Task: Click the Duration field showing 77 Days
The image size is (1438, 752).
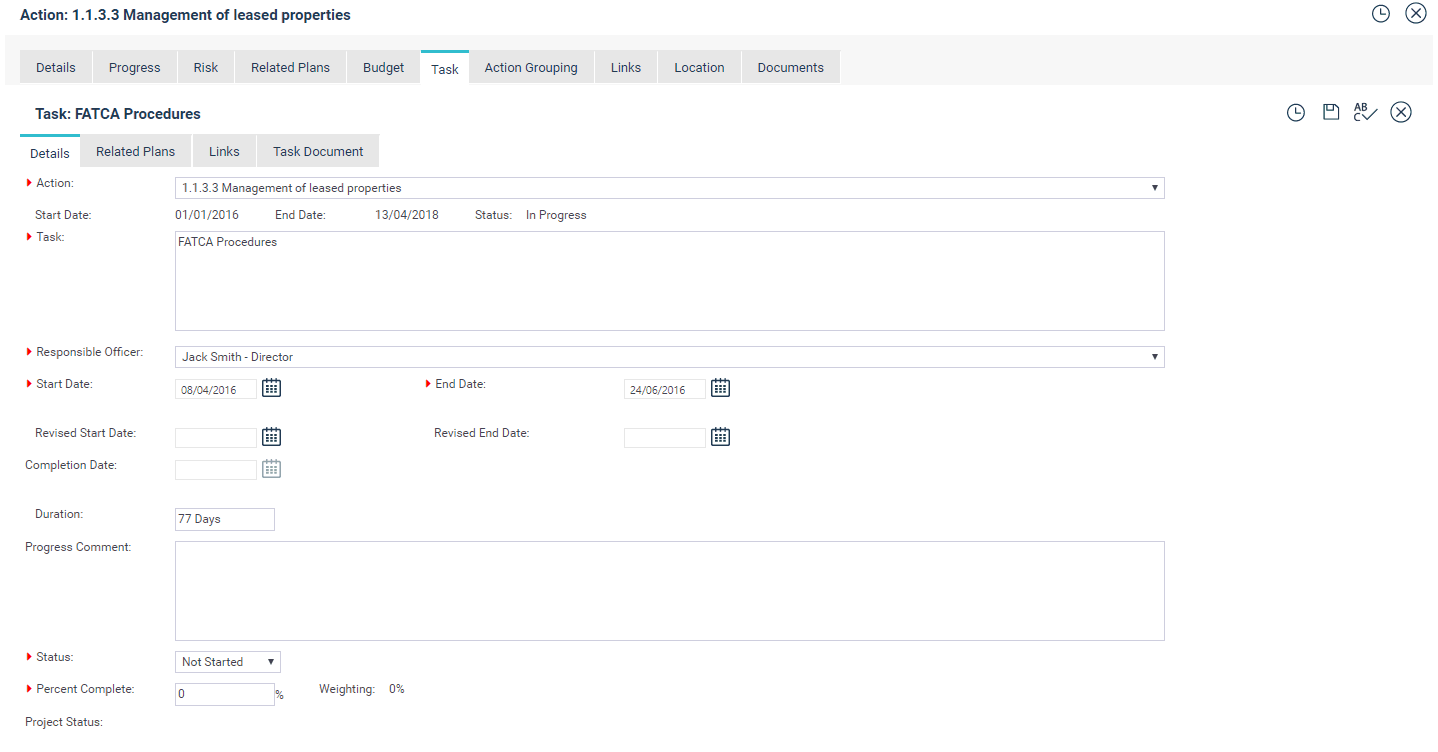Action: coord(224,519)
